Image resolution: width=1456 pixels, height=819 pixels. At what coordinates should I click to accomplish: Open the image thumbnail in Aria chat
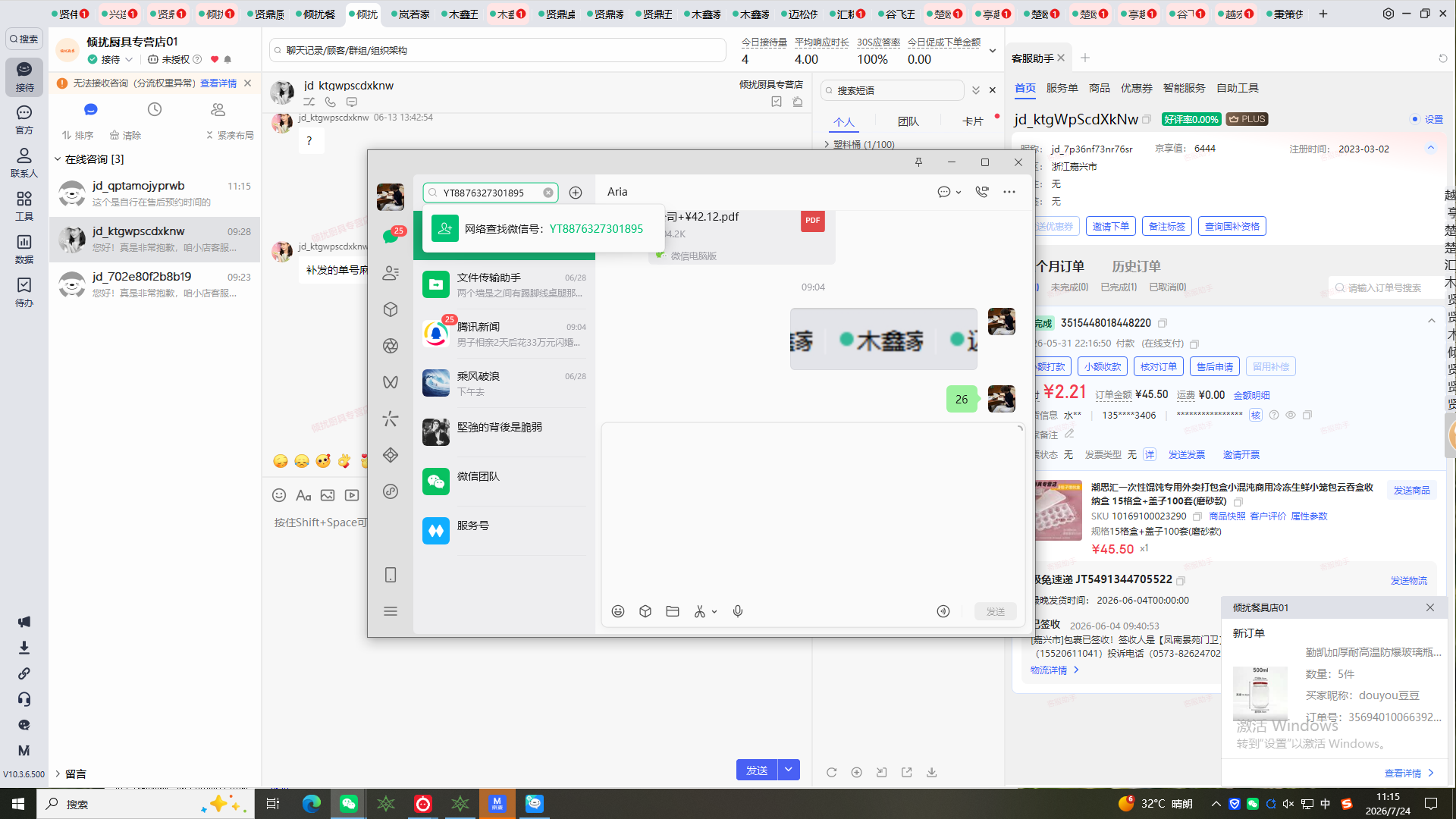coord(883,339)
